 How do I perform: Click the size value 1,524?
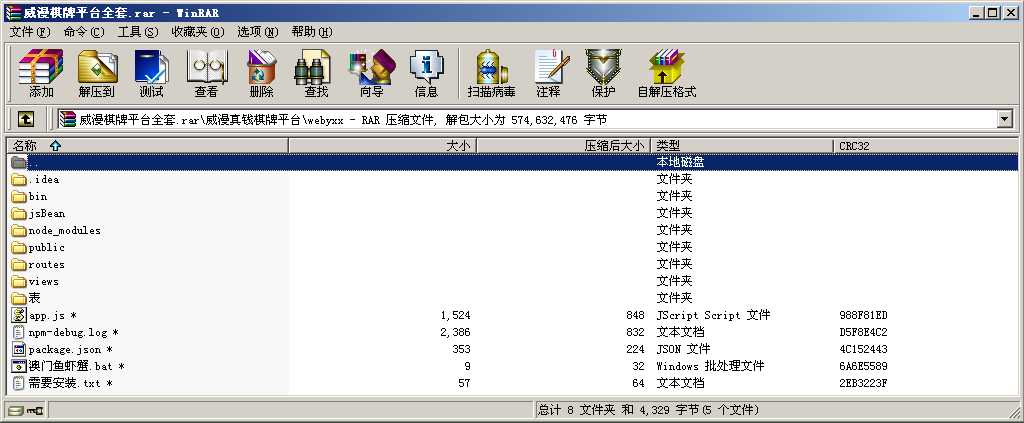455,315
